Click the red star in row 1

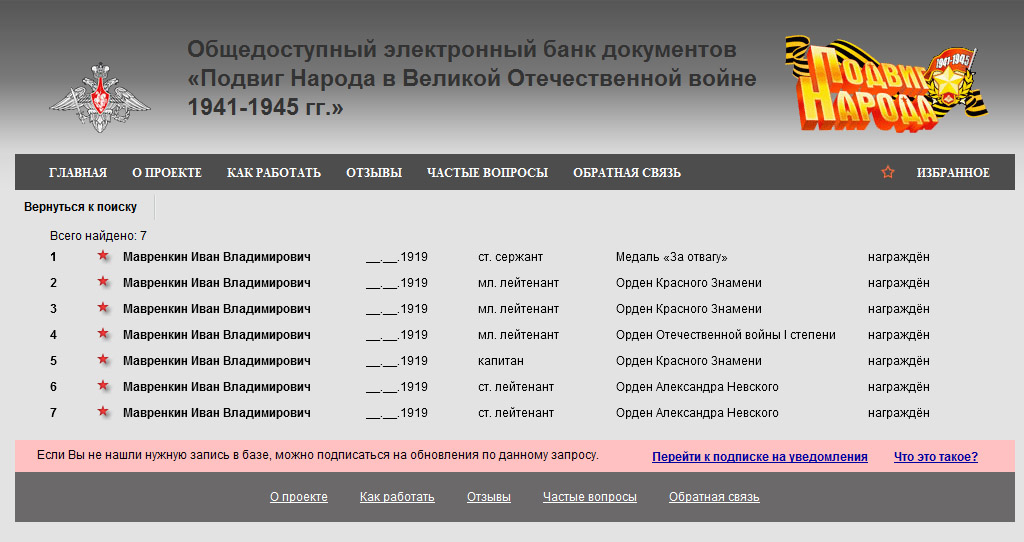pos(102,256)
